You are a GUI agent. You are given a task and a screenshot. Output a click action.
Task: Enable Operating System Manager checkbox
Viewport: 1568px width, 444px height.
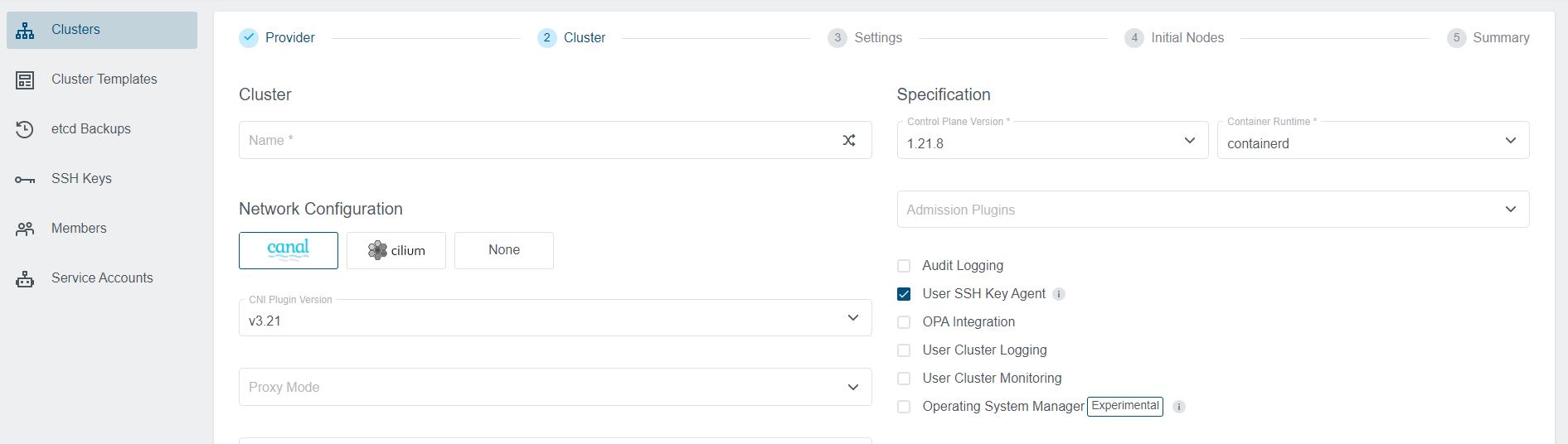[904, 407]
